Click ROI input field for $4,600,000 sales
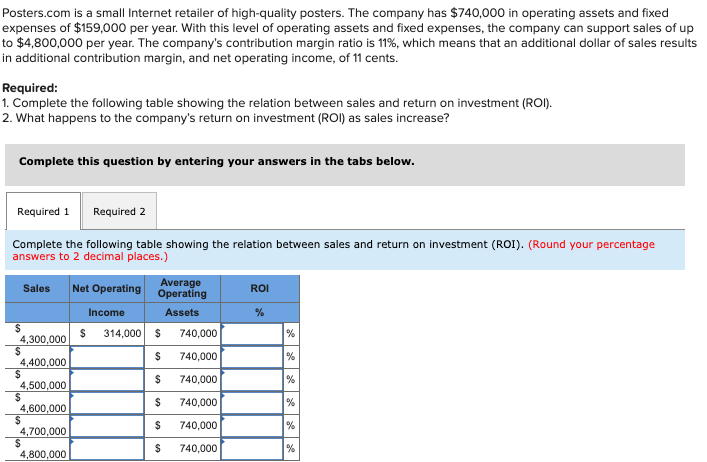Image resolution: width=707 pixels, height=462 pixels. [252, 403]
